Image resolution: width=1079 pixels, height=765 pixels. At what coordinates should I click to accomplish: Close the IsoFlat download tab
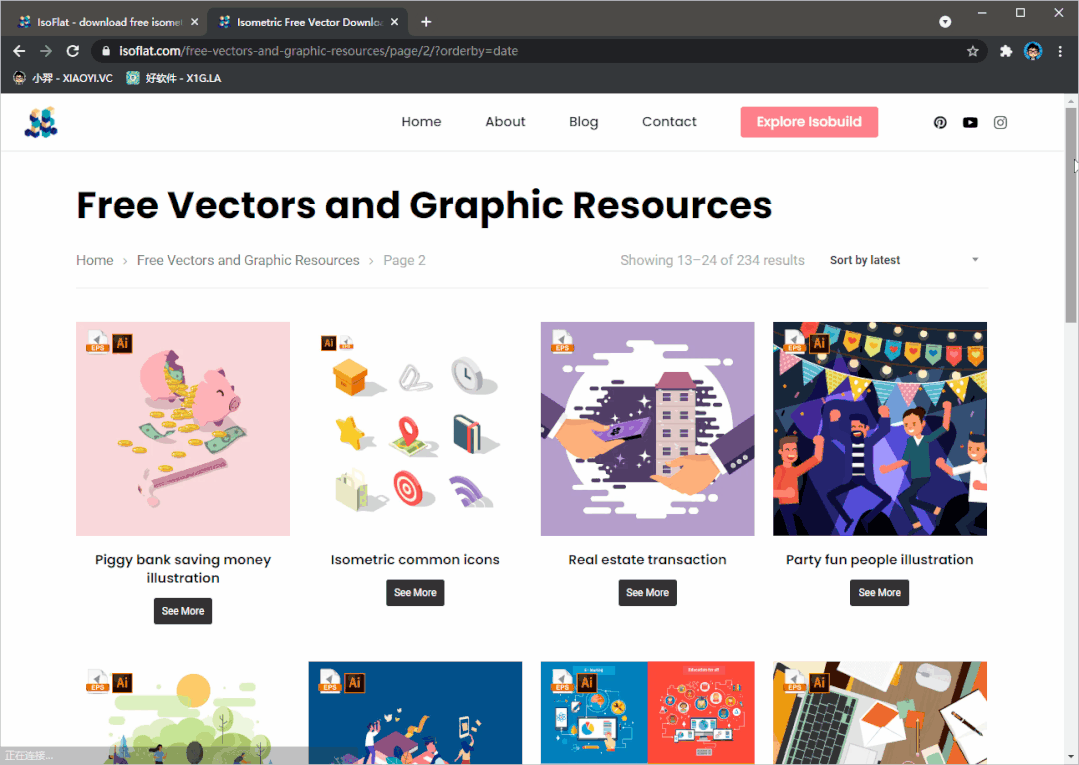click(195, 22)
